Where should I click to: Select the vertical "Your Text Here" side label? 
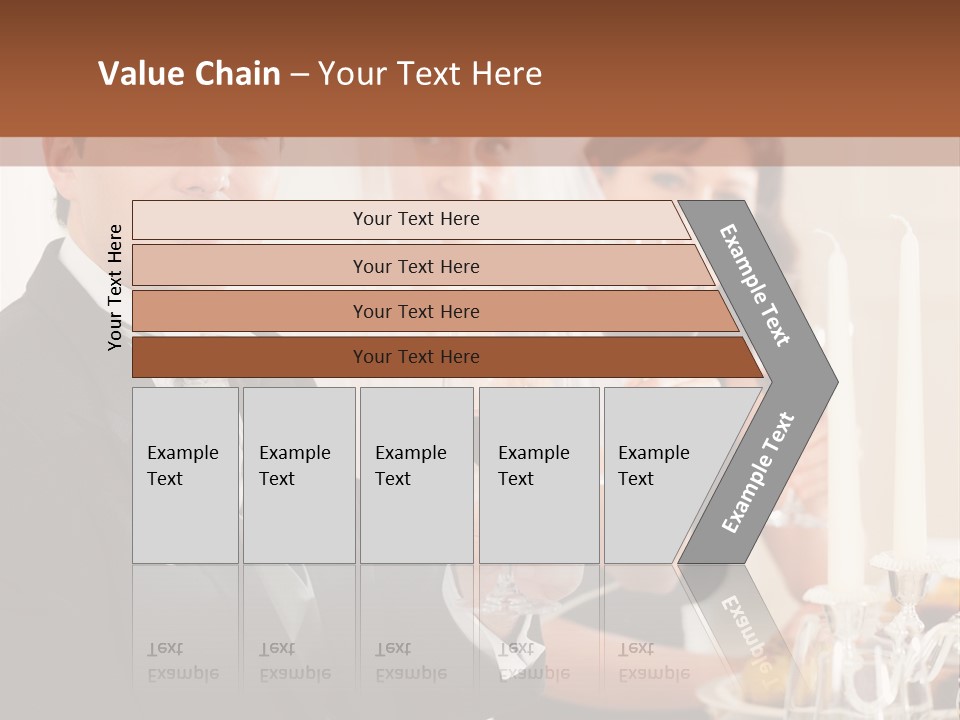click(x=115, y=287)
